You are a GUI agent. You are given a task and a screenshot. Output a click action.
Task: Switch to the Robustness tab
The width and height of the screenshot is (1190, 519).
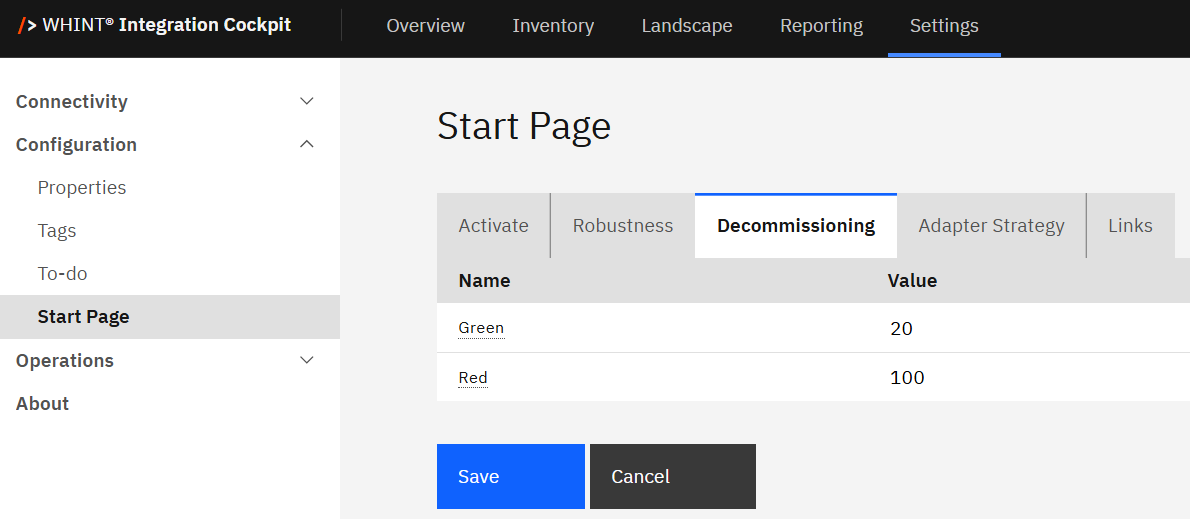[x=622, y=226]
